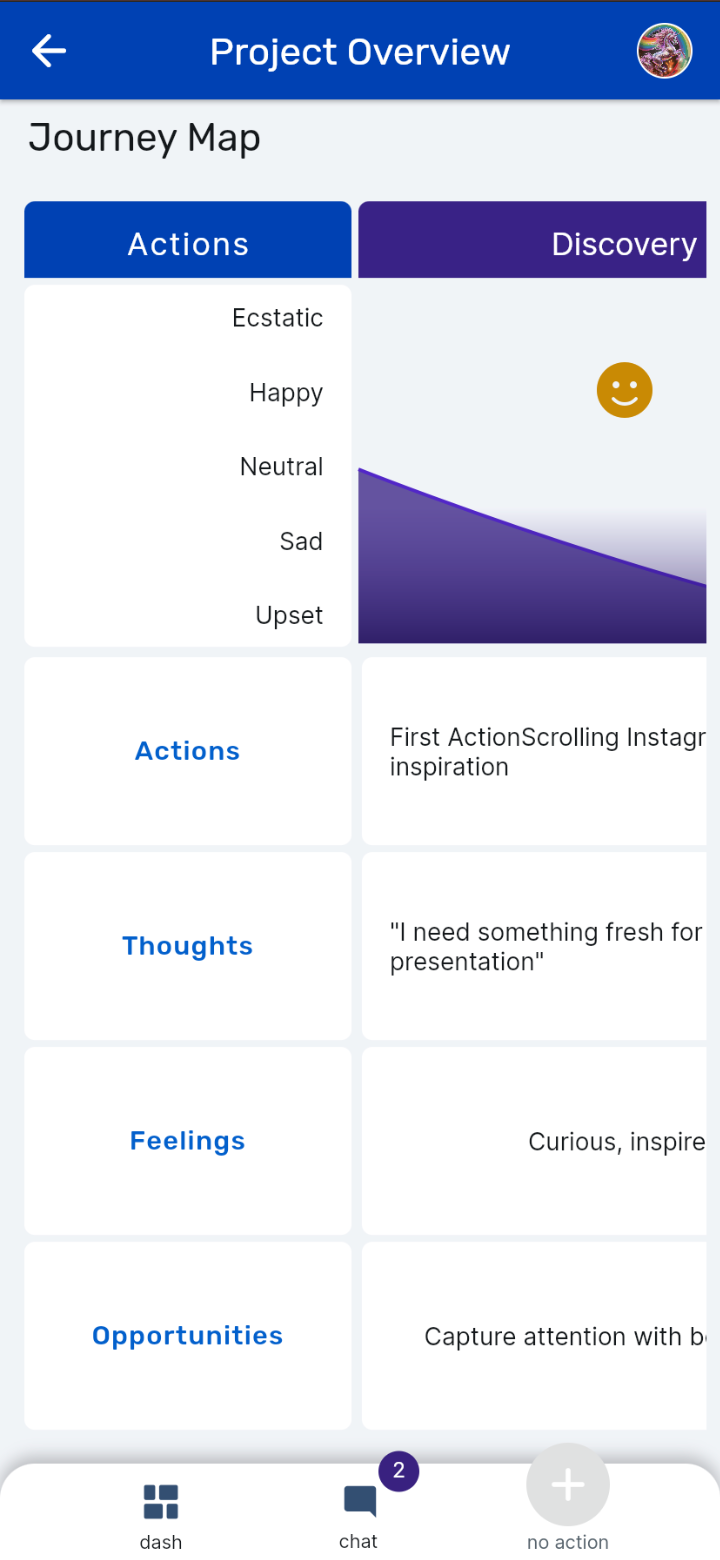The height and width of the screenshot is (1560, 720).
Task: Click the Feelings row label
Action: (x=188, y=1141)
